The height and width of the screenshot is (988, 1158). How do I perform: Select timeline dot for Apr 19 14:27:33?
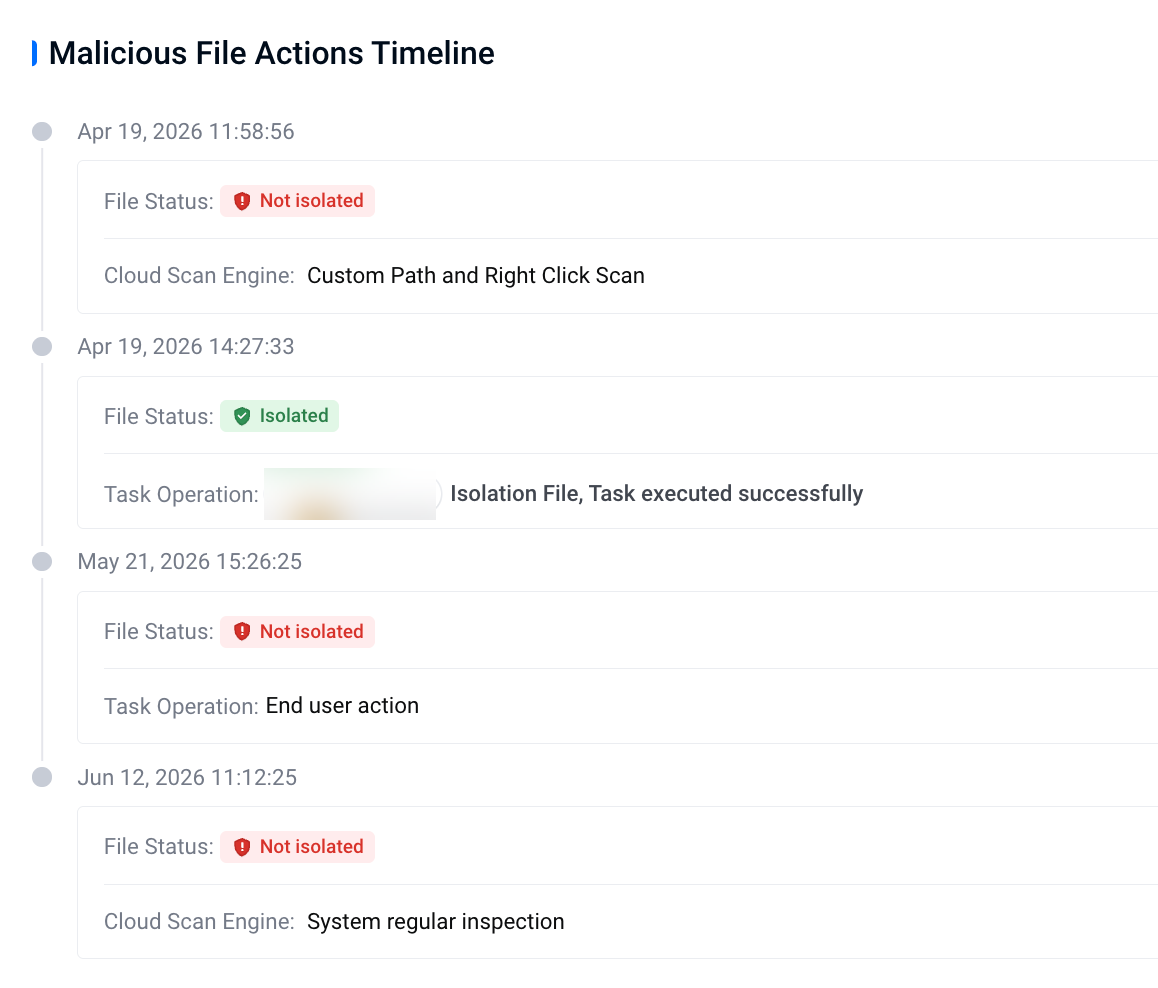pos(42,346)
